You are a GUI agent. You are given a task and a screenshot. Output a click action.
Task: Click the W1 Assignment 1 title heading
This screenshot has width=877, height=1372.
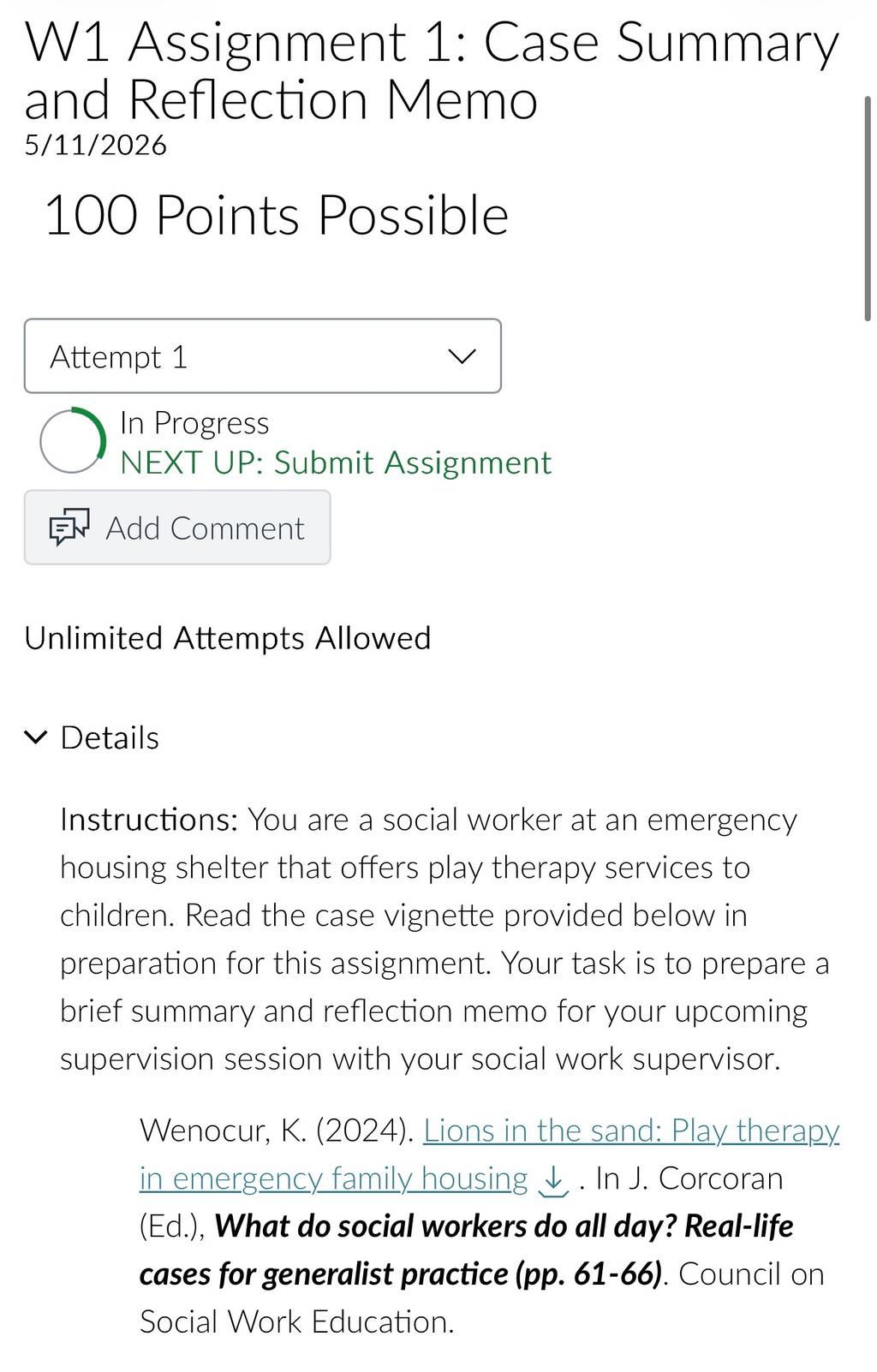click(432, 71)
